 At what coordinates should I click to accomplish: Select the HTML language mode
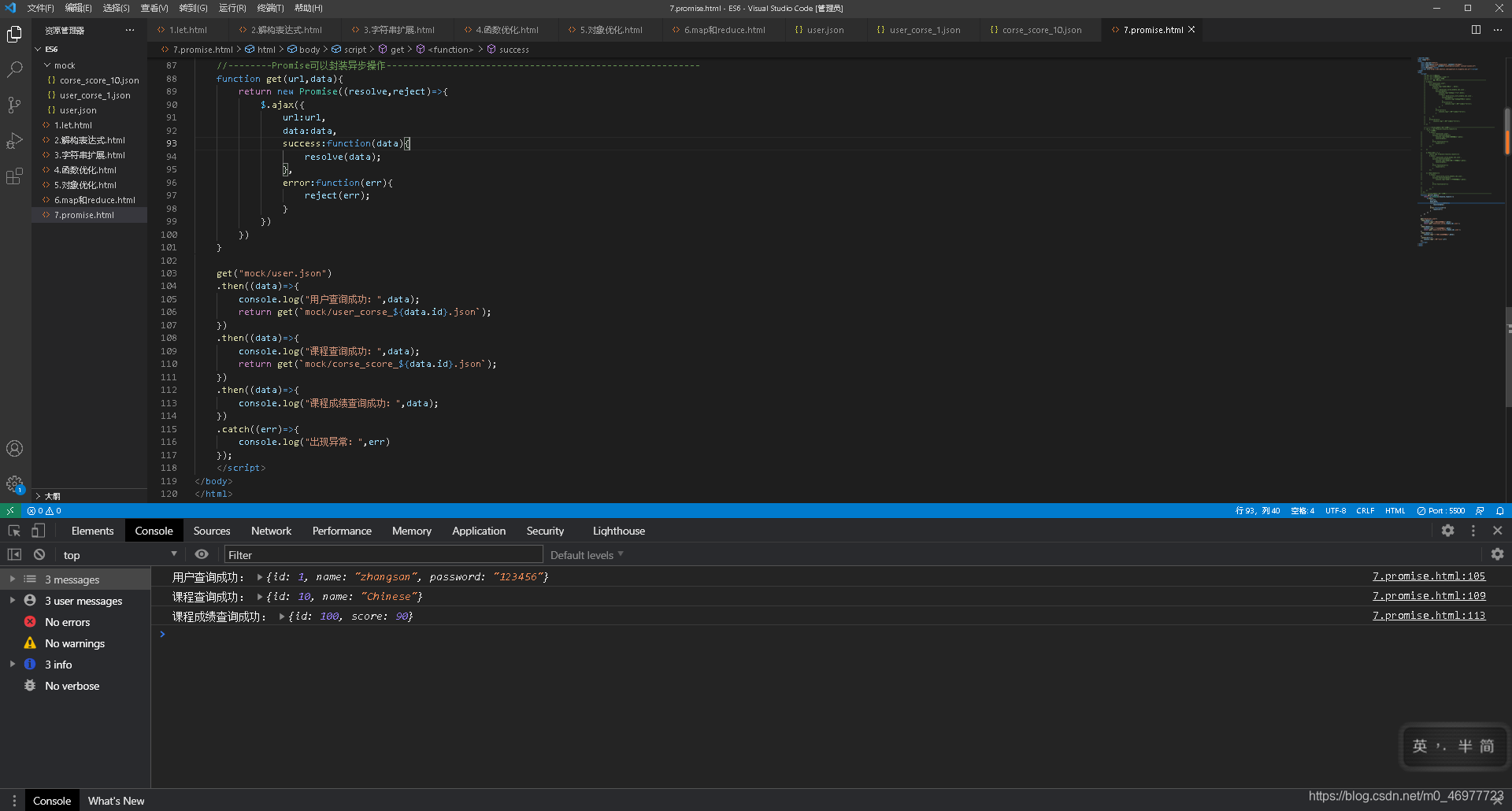(x=1395, y=511)
